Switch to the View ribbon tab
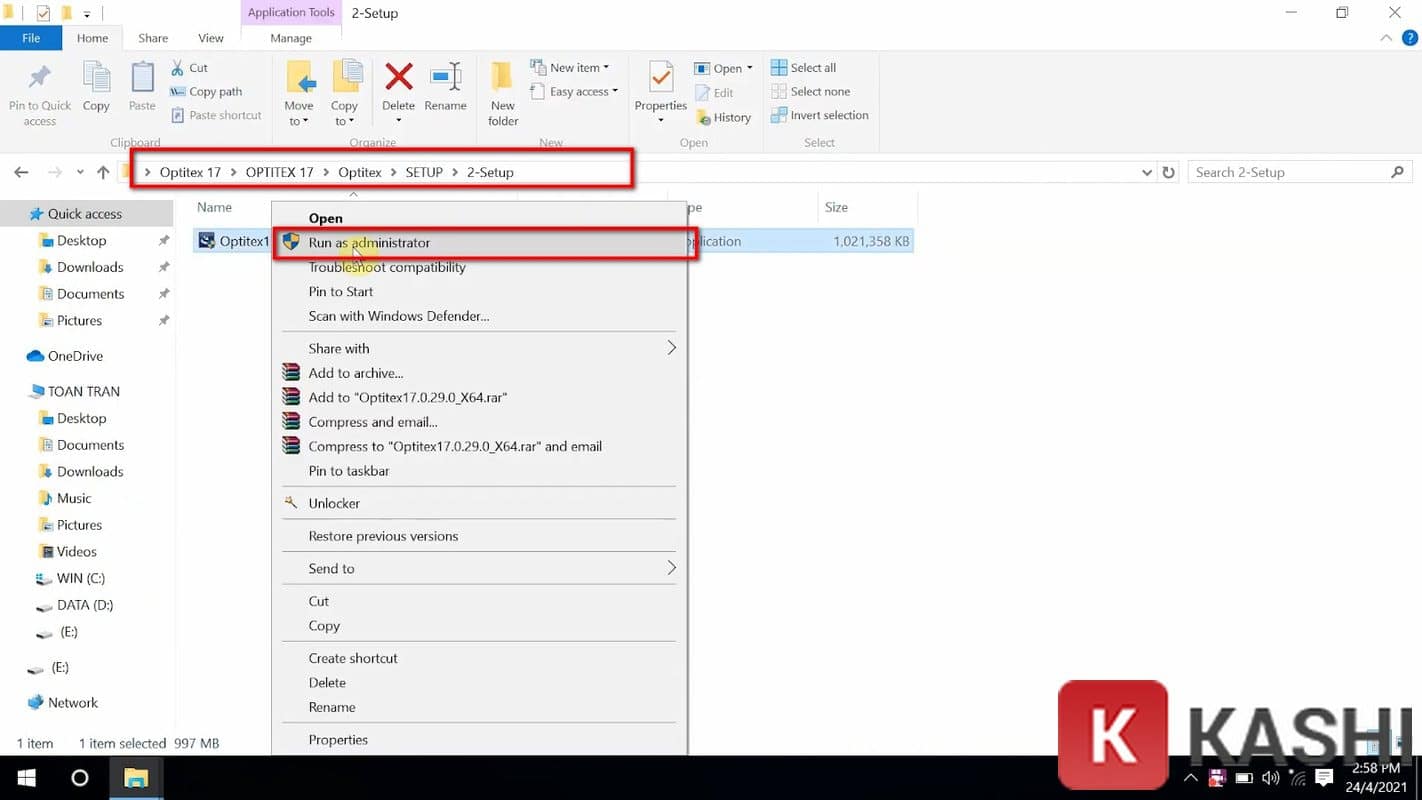This screenshot has height=800, width=1422. pos(210,37)
